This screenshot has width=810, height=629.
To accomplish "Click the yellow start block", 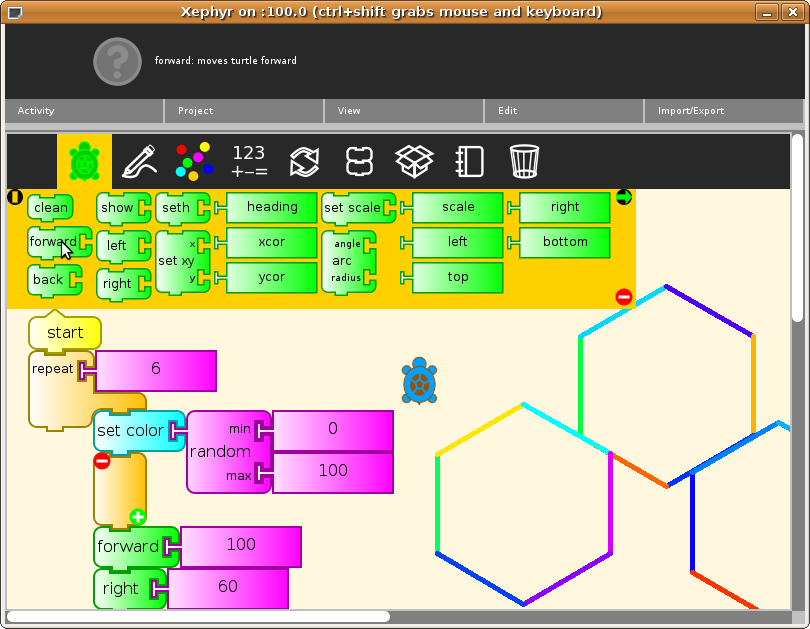I will pos(65,333).
